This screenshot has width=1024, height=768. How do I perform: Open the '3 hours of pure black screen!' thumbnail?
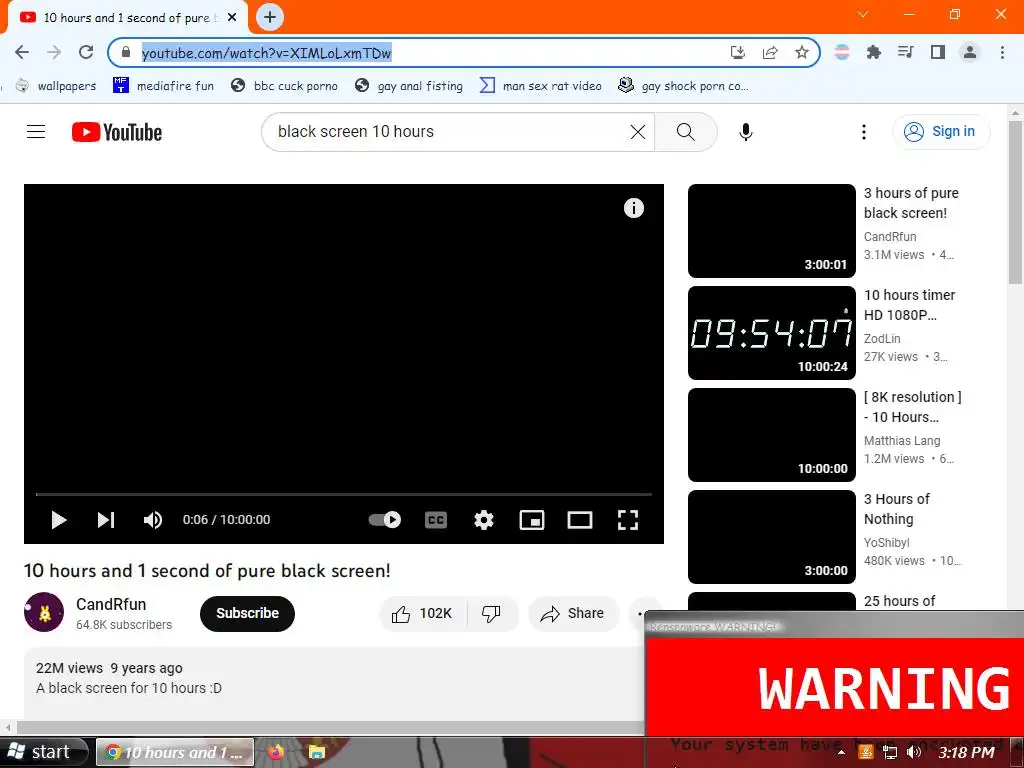tap(772, 231)
